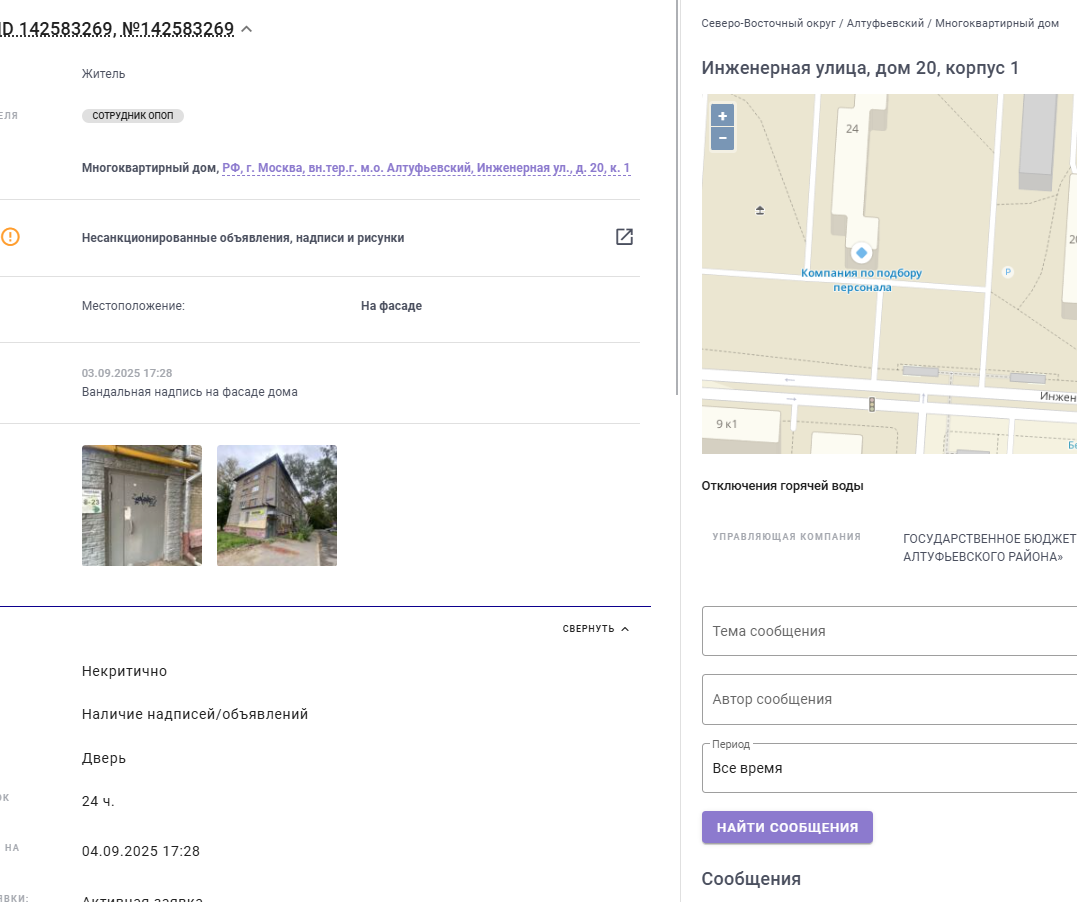
Task: Focus the Автор сообщения input field
Action: click(x=889, y=699)
